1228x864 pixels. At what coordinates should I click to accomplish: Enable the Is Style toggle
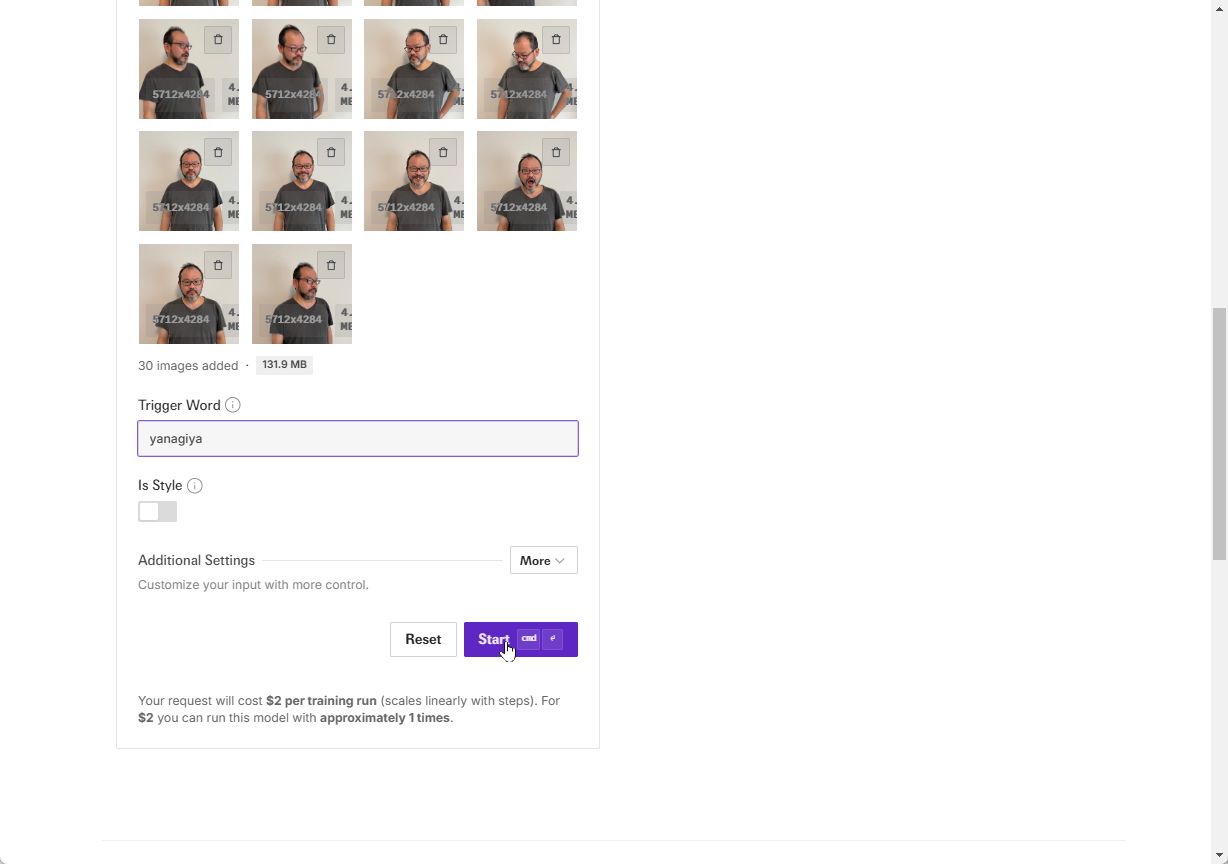pyautogui.click(x=157, y=512)
